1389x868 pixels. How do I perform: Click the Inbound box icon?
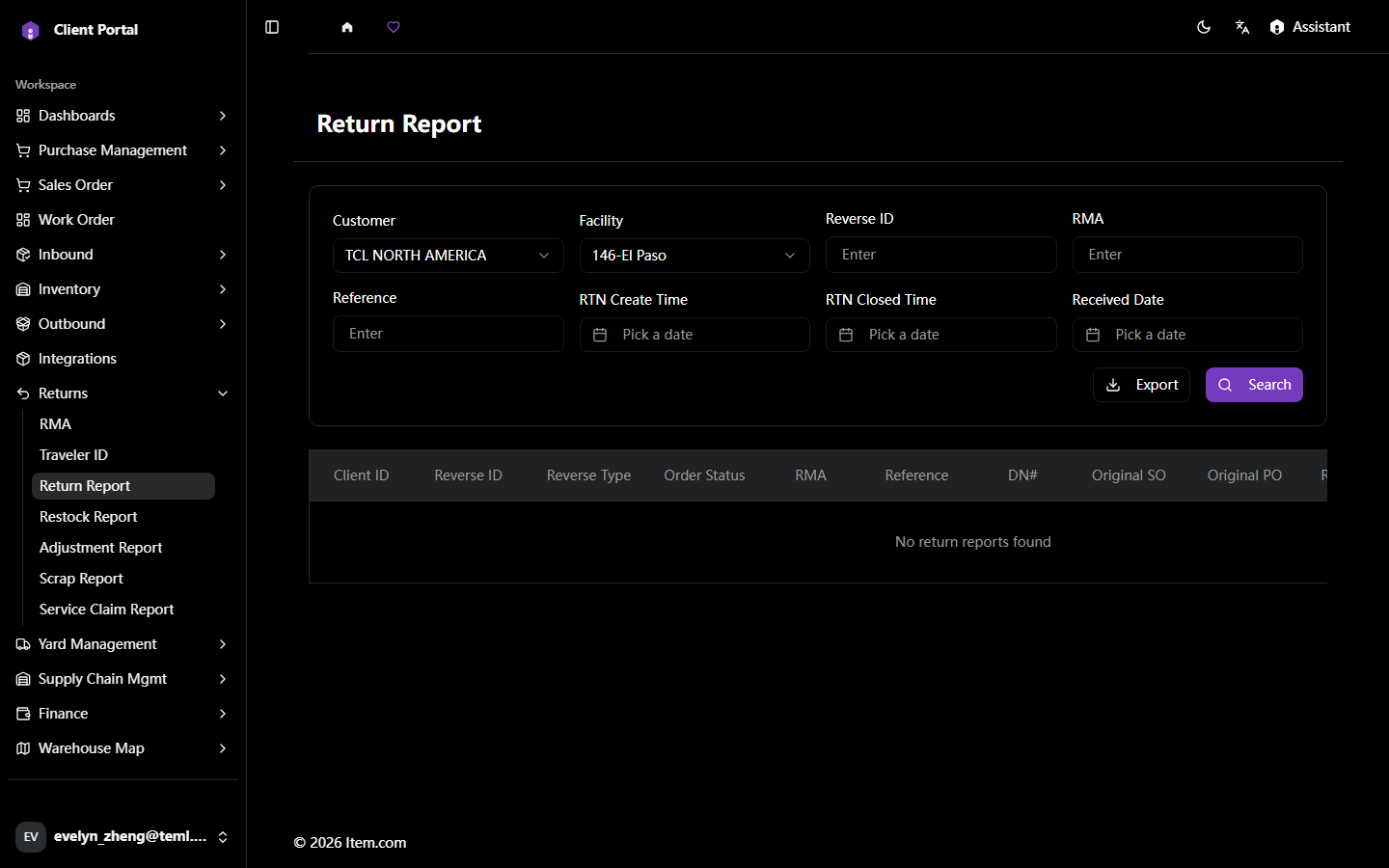pyautogui.click(x=23, y=255)
